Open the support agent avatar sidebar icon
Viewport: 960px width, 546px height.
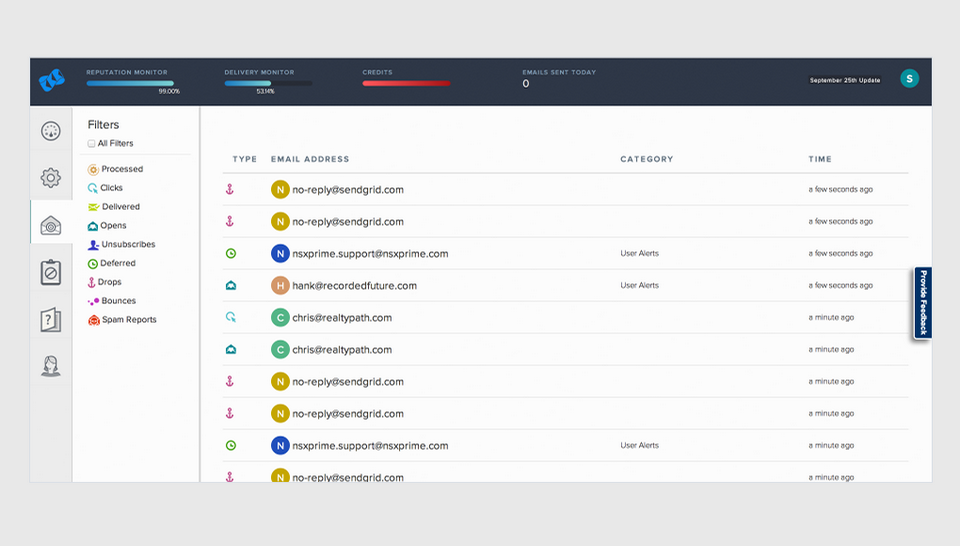click(x=51, y=366)
